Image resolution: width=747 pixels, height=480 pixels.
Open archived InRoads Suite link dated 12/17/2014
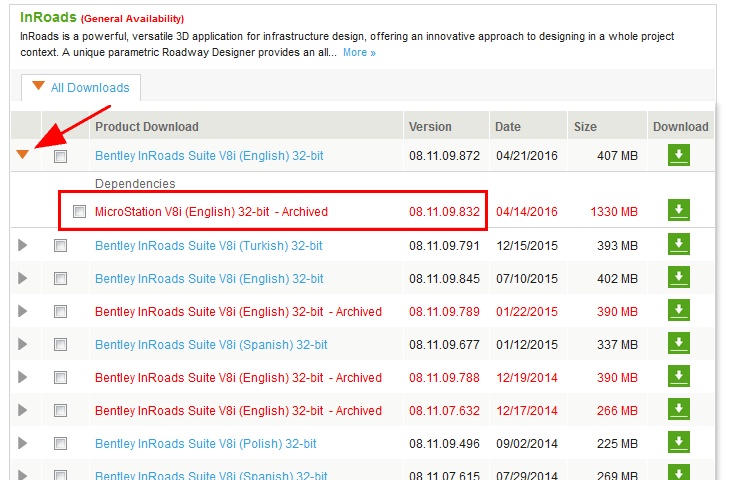point(238,410)
